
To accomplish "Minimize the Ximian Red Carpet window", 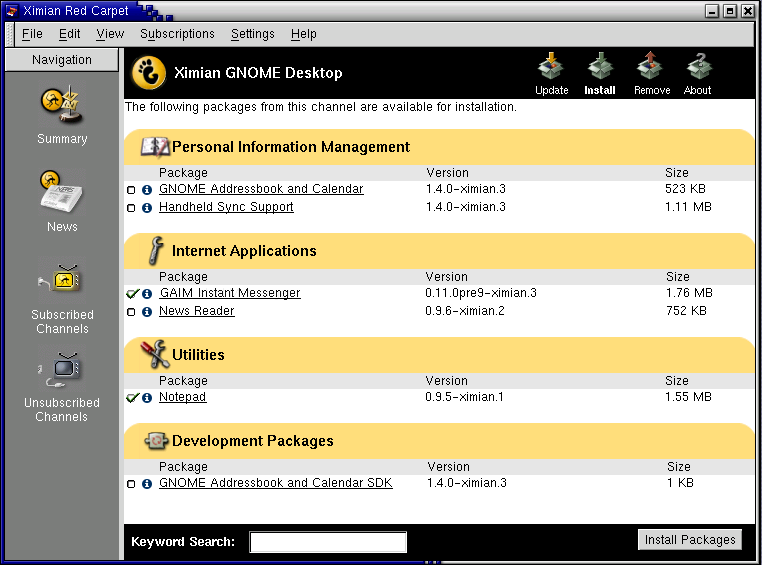I will pos(712,11).
